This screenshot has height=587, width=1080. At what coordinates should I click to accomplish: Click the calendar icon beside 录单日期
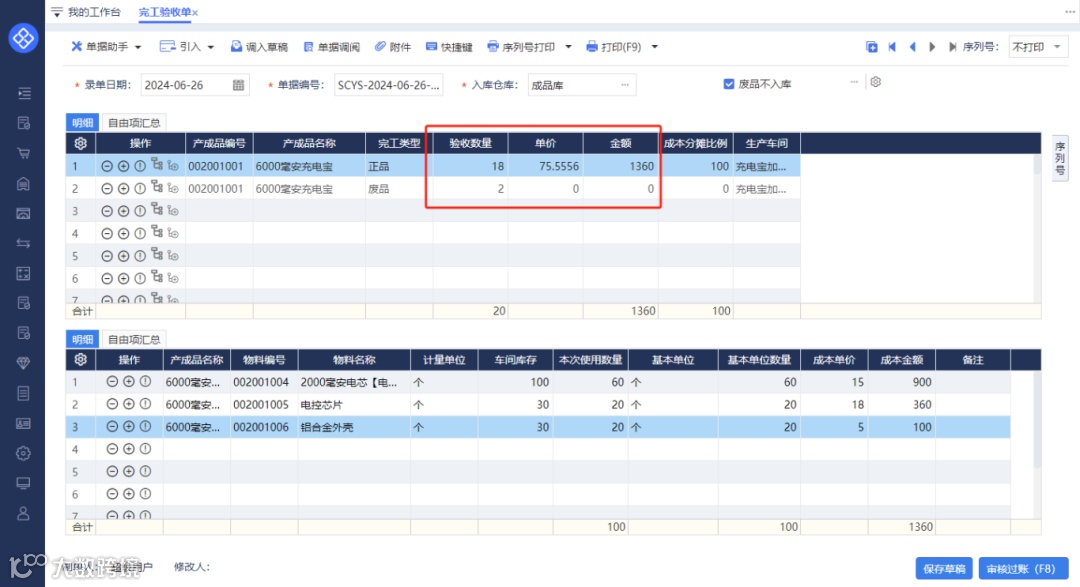tap(238, 85)
